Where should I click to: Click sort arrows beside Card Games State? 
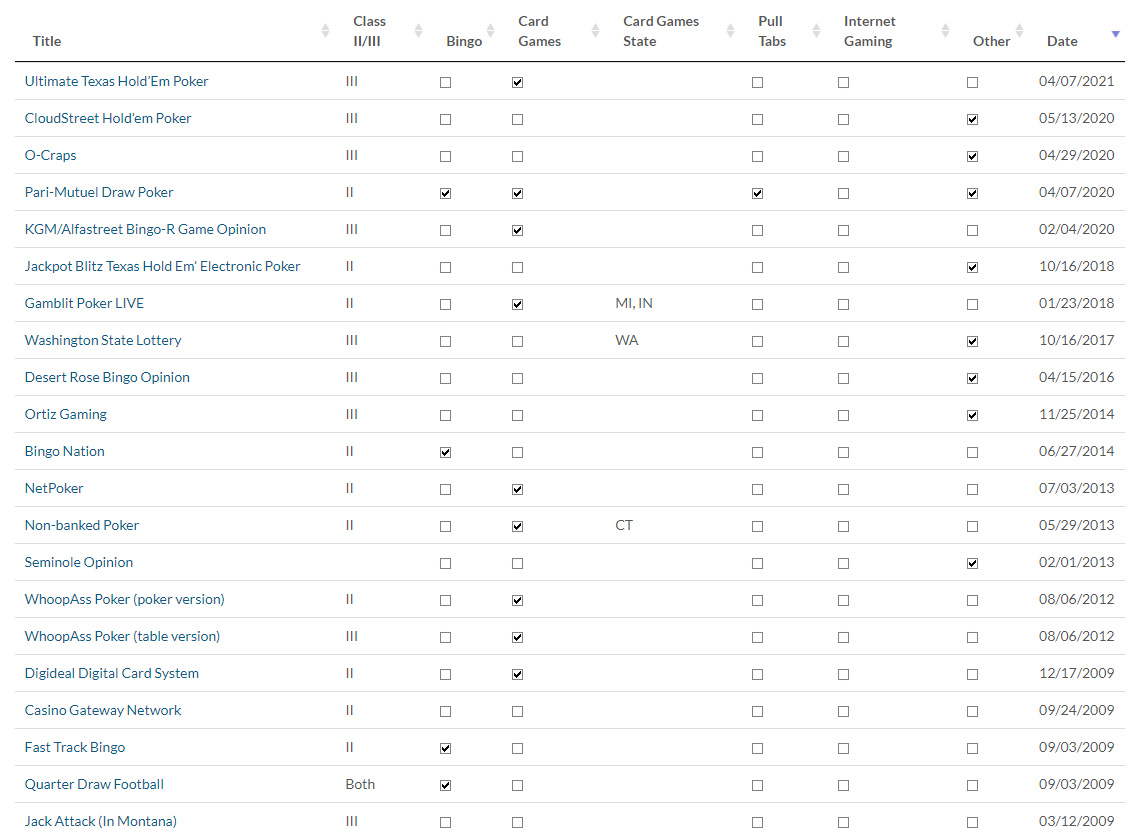pos(731,31)
